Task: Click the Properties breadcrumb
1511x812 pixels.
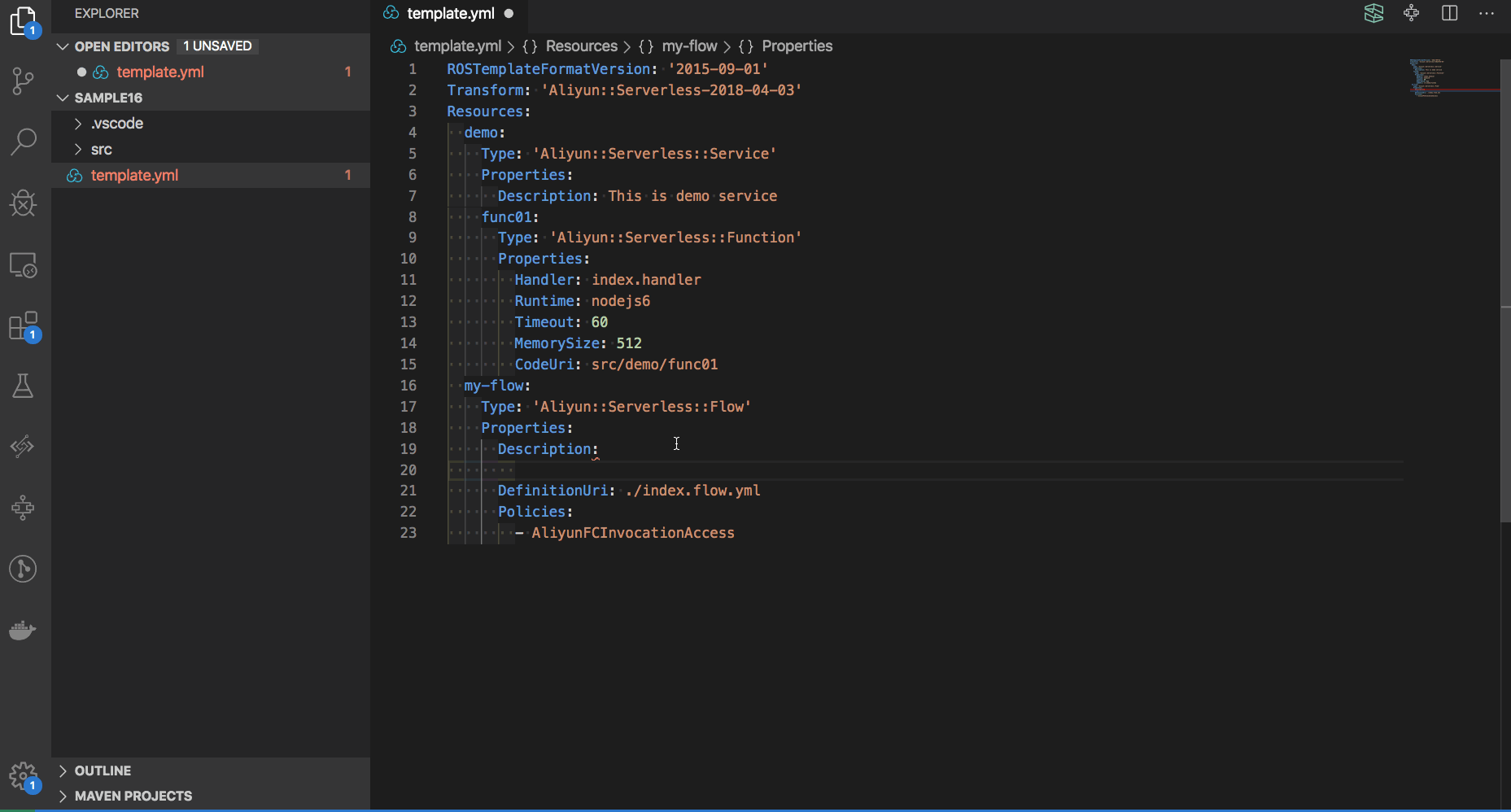Action: [797, 46]
